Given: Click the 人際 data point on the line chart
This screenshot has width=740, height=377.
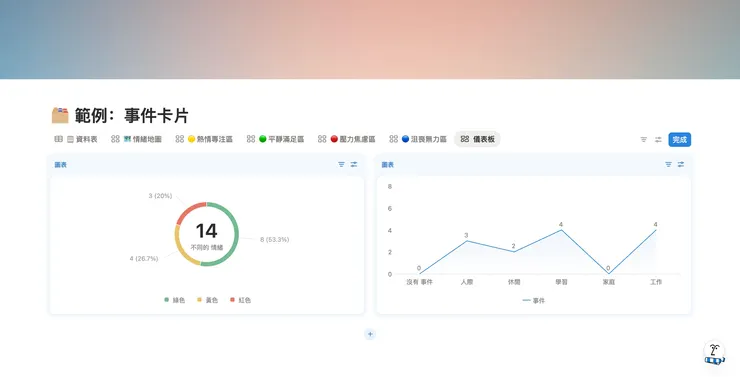Looking at the screenshot, I should (467, 241).
